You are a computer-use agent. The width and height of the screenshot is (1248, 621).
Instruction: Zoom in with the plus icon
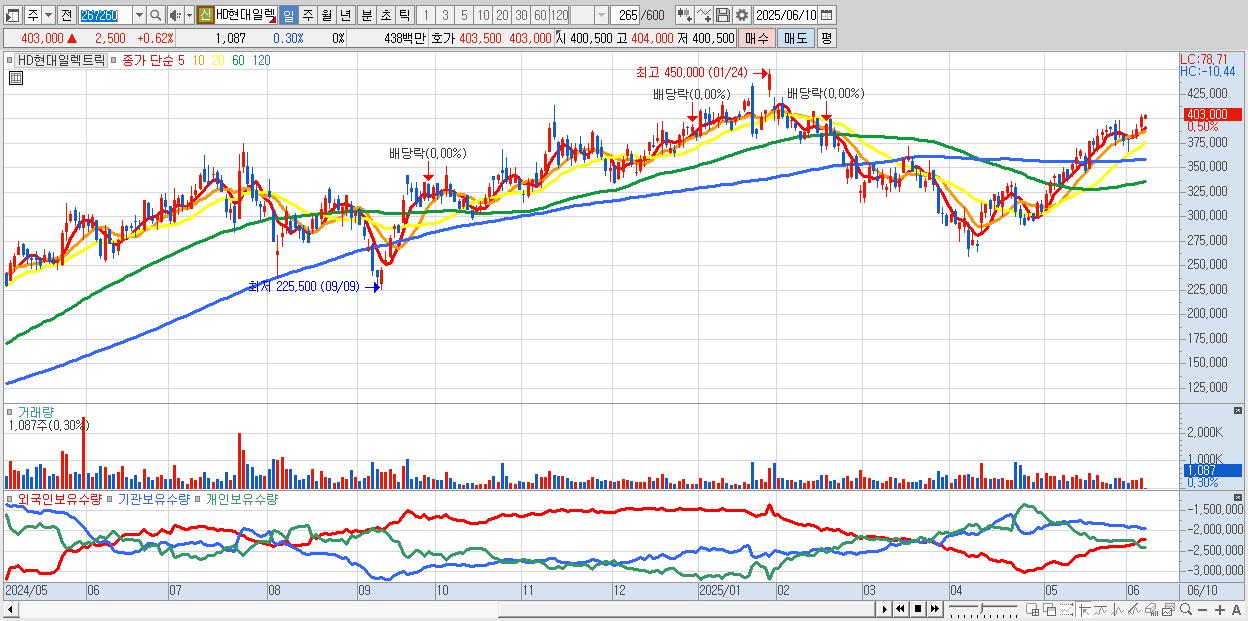1219,609
